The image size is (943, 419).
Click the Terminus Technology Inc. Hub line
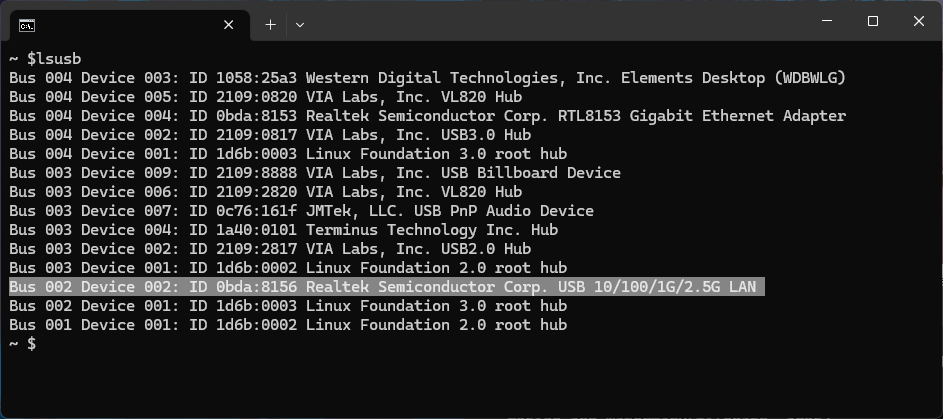(x=283, y=230)
